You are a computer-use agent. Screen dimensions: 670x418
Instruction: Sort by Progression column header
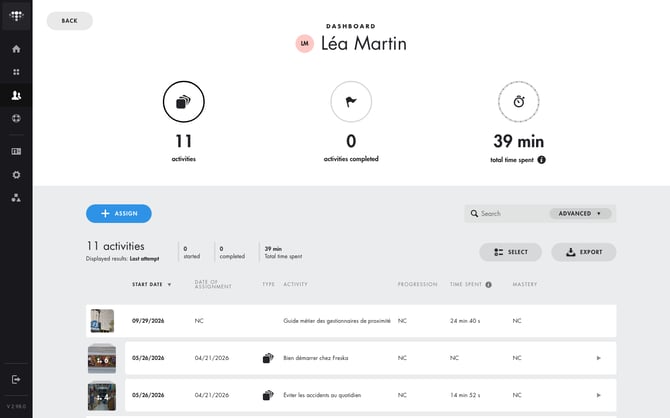[417, 284]
